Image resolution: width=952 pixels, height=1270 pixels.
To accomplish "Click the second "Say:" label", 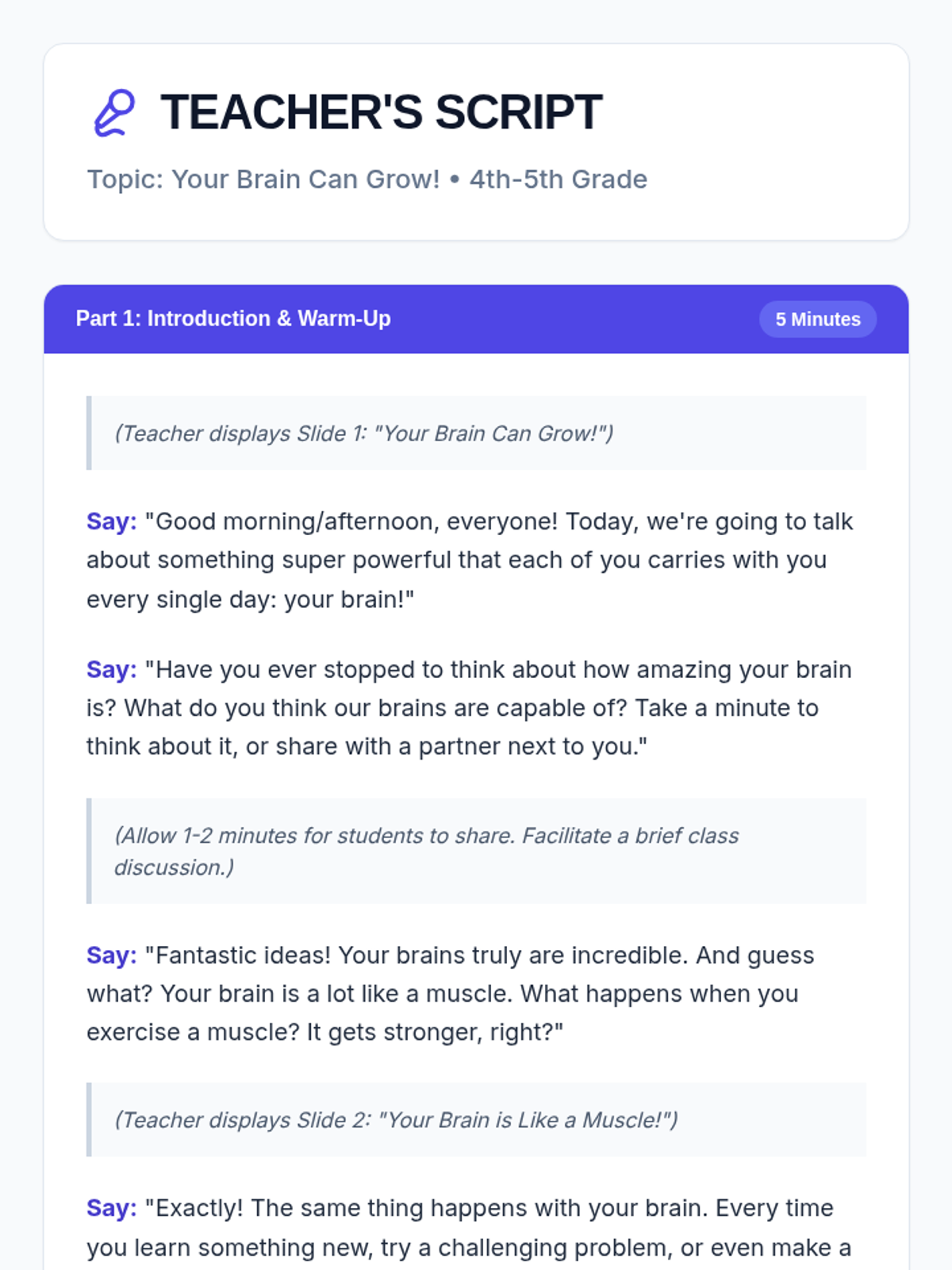I will point(112,669).
